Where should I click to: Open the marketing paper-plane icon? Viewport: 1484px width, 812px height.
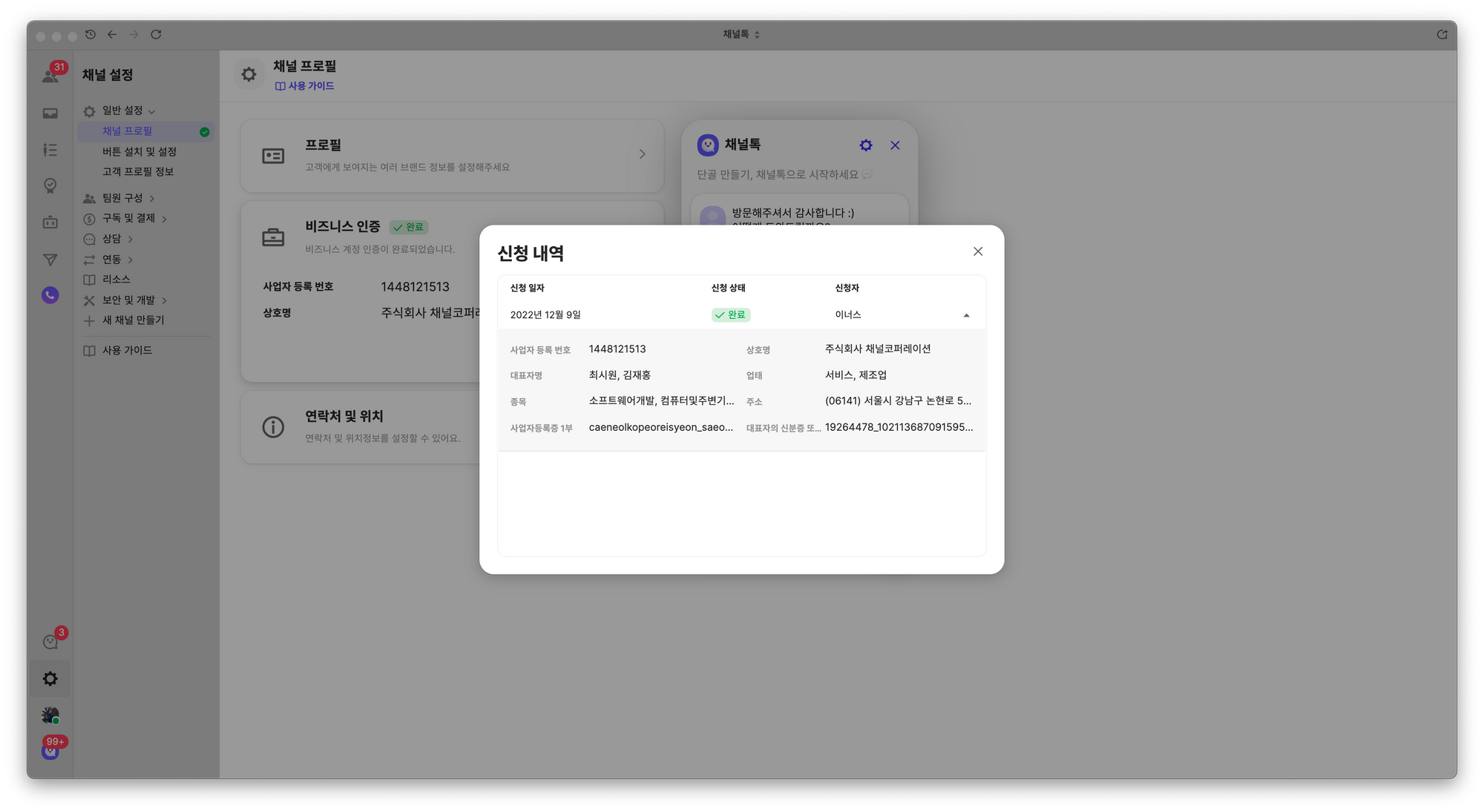coord(50,260)
